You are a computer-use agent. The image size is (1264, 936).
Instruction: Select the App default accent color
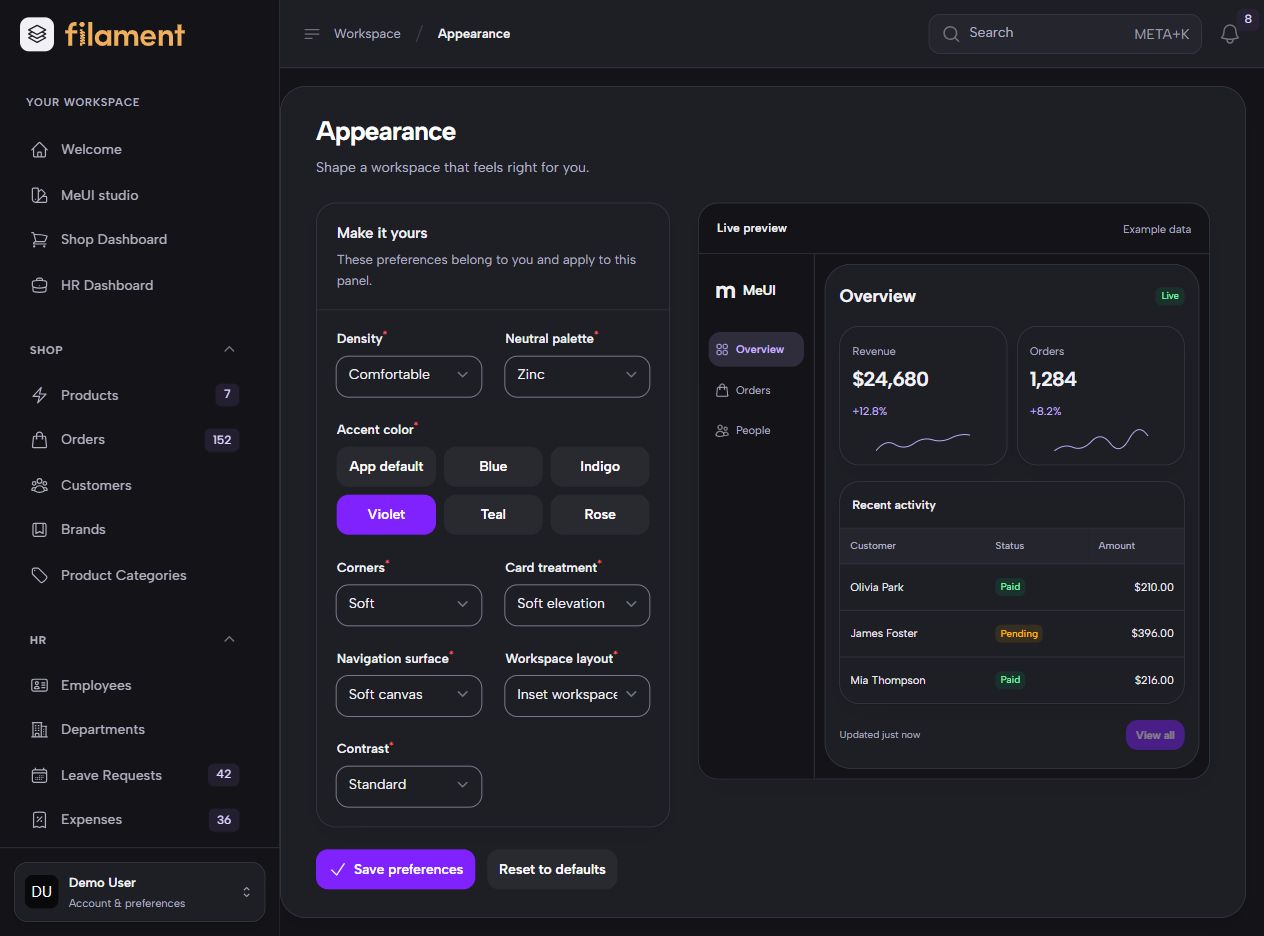[x=386, y=466]
